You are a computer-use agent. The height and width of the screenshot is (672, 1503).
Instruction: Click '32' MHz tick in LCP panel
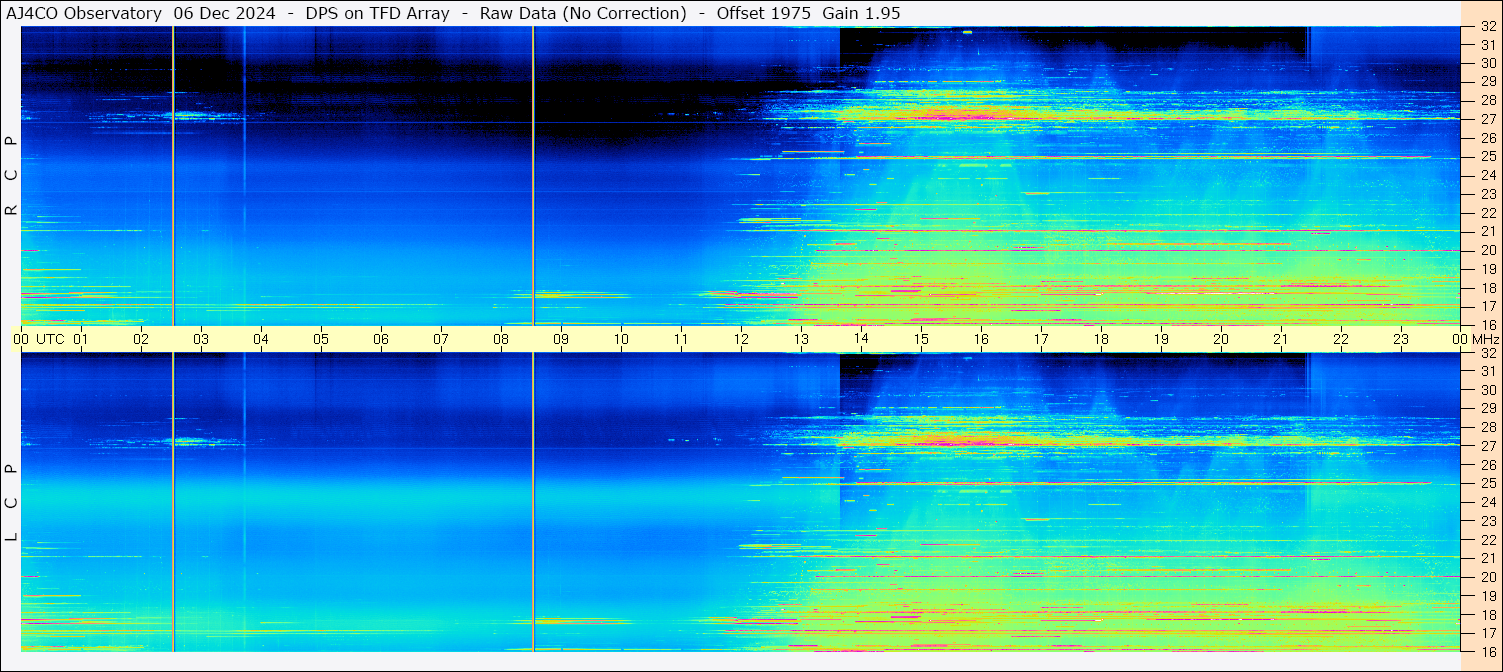tap(1487, 353)
